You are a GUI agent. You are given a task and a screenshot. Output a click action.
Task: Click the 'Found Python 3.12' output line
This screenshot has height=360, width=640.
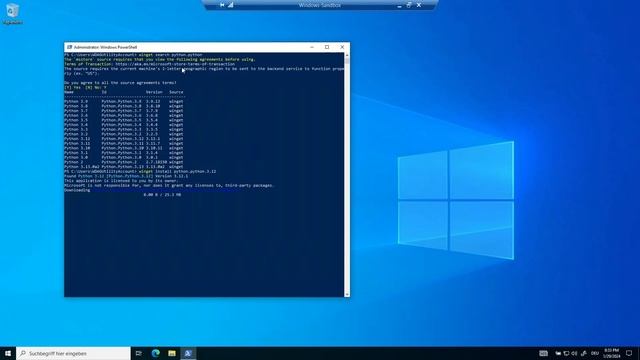click(x=126, y=176)
